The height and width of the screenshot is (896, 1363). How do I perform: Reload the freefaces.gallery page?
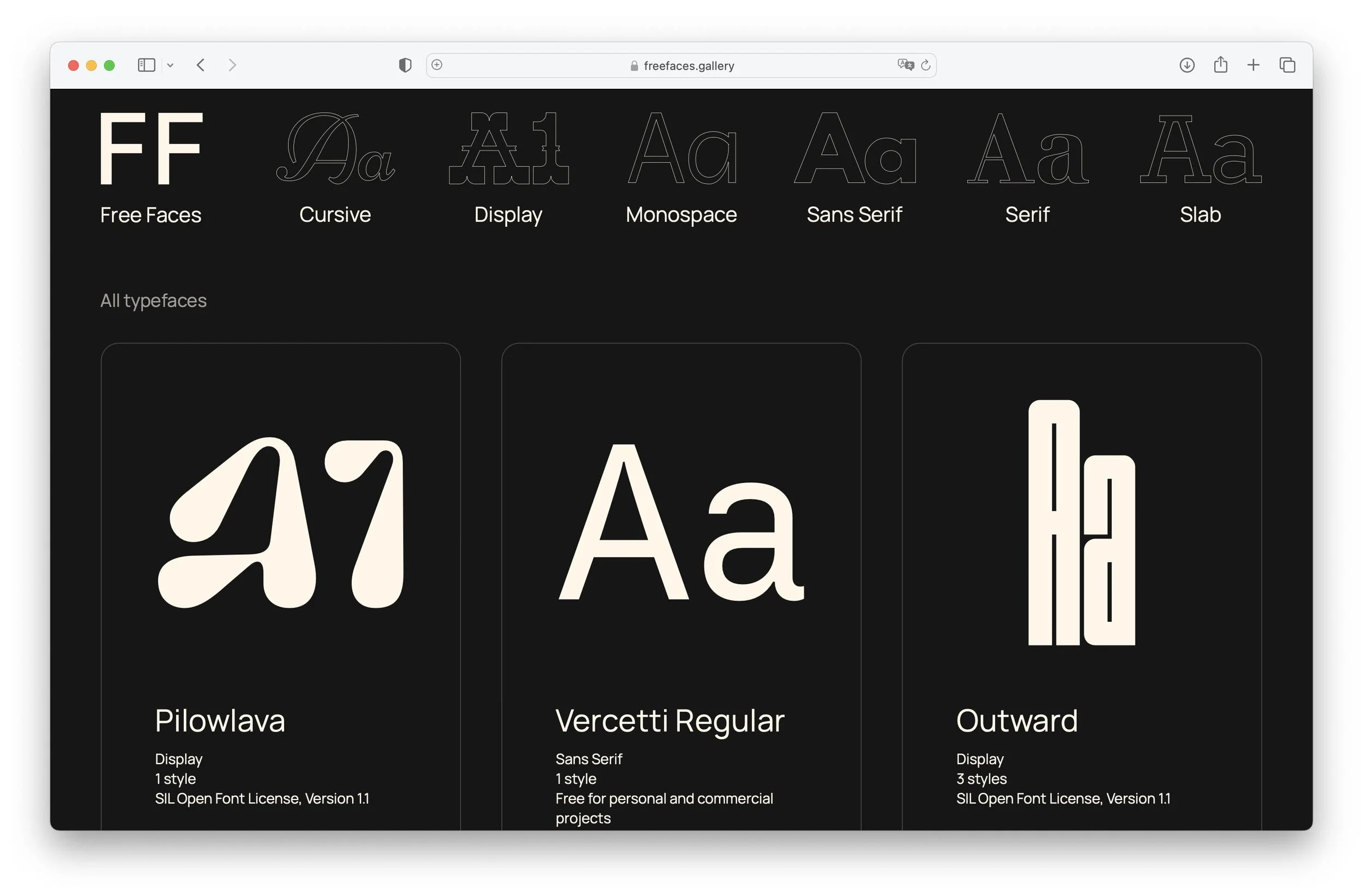tap(925, 65)
